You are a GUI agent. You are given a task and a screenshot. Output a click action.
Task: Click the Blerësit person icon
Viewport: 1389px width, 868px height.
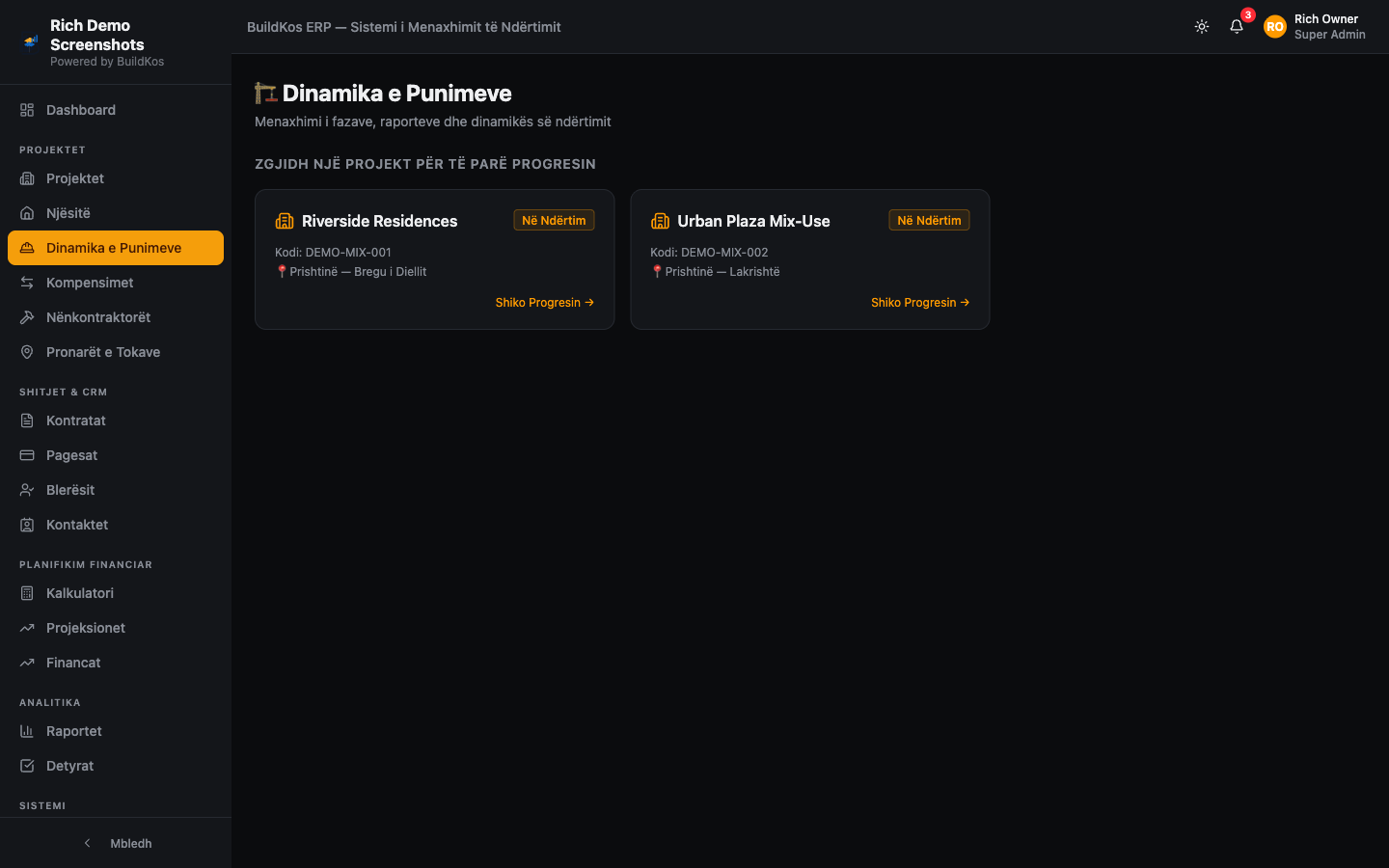point(27,490)
